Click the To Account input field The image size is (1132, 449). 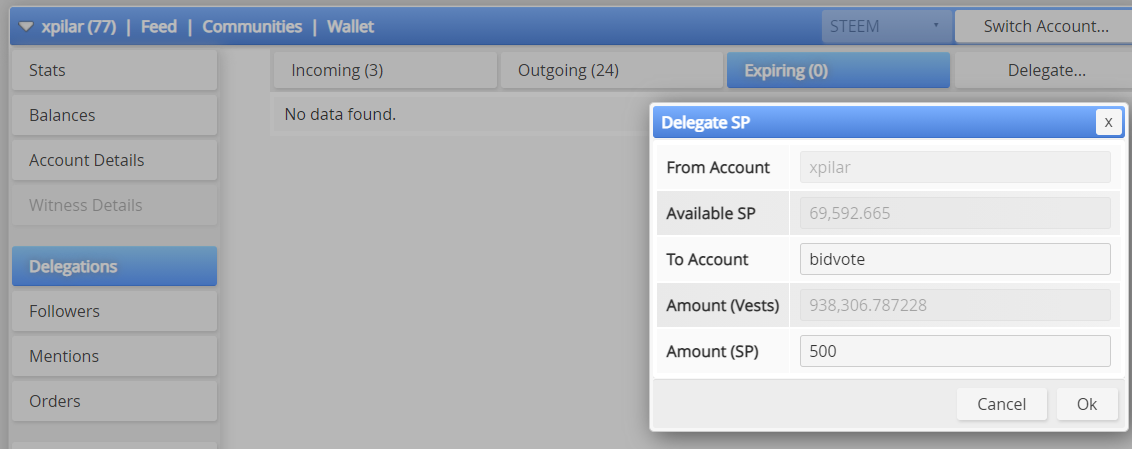point(955,259)
